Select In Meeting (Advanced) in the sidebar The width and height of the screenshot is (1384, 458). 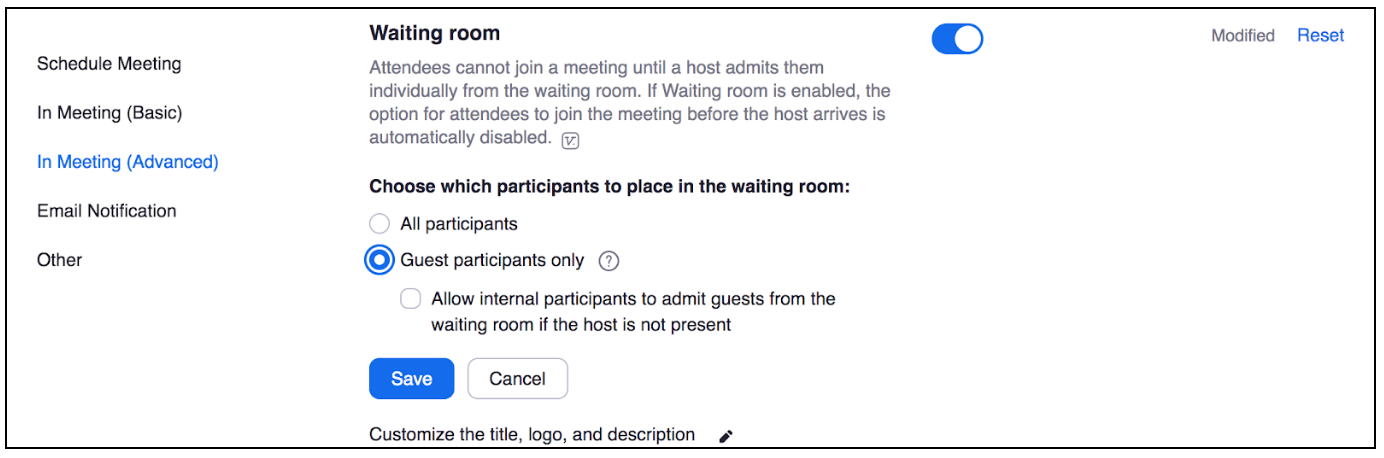(128, 162)
